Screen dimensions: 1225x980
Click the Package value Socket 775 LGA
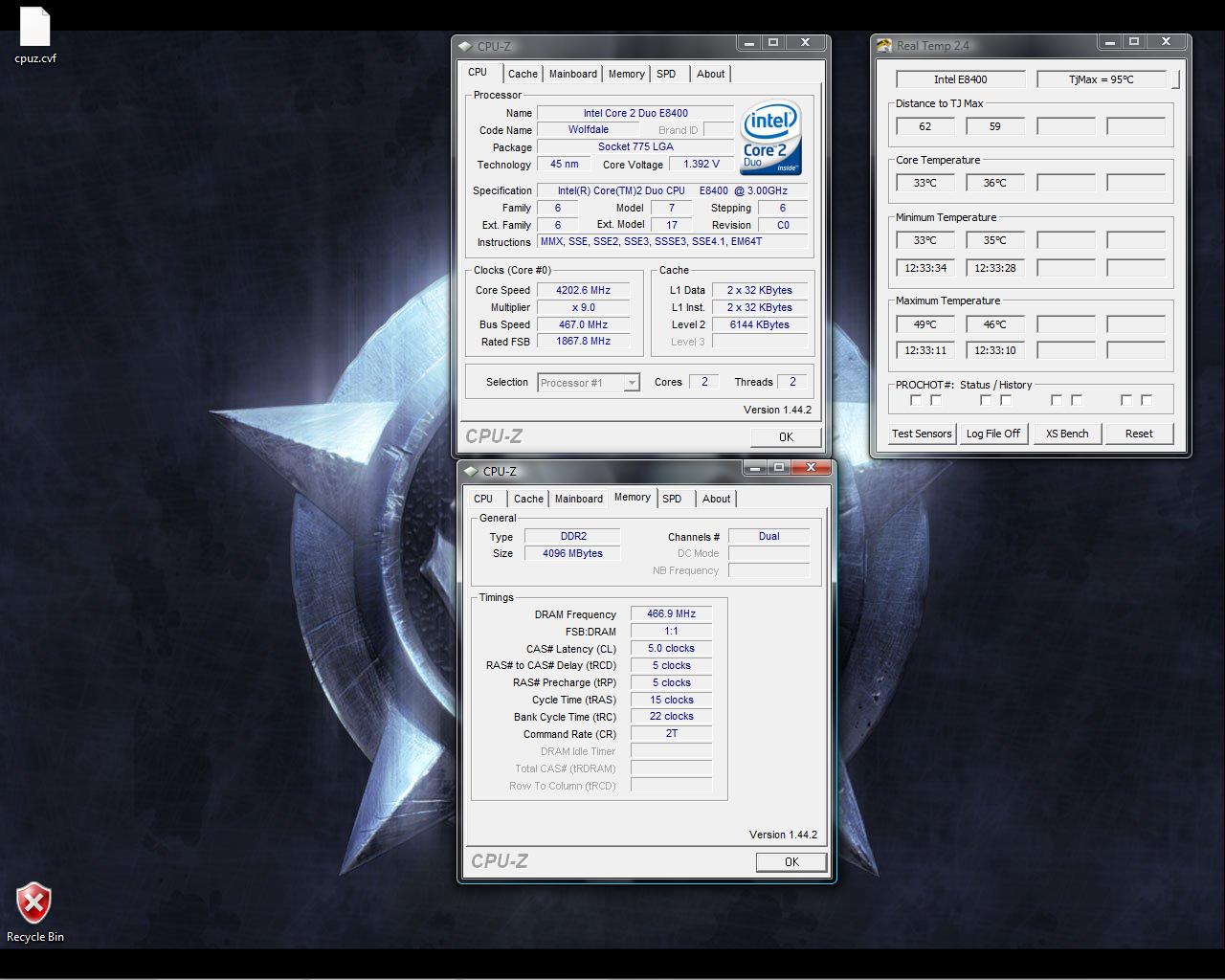(x=635, y=146)
